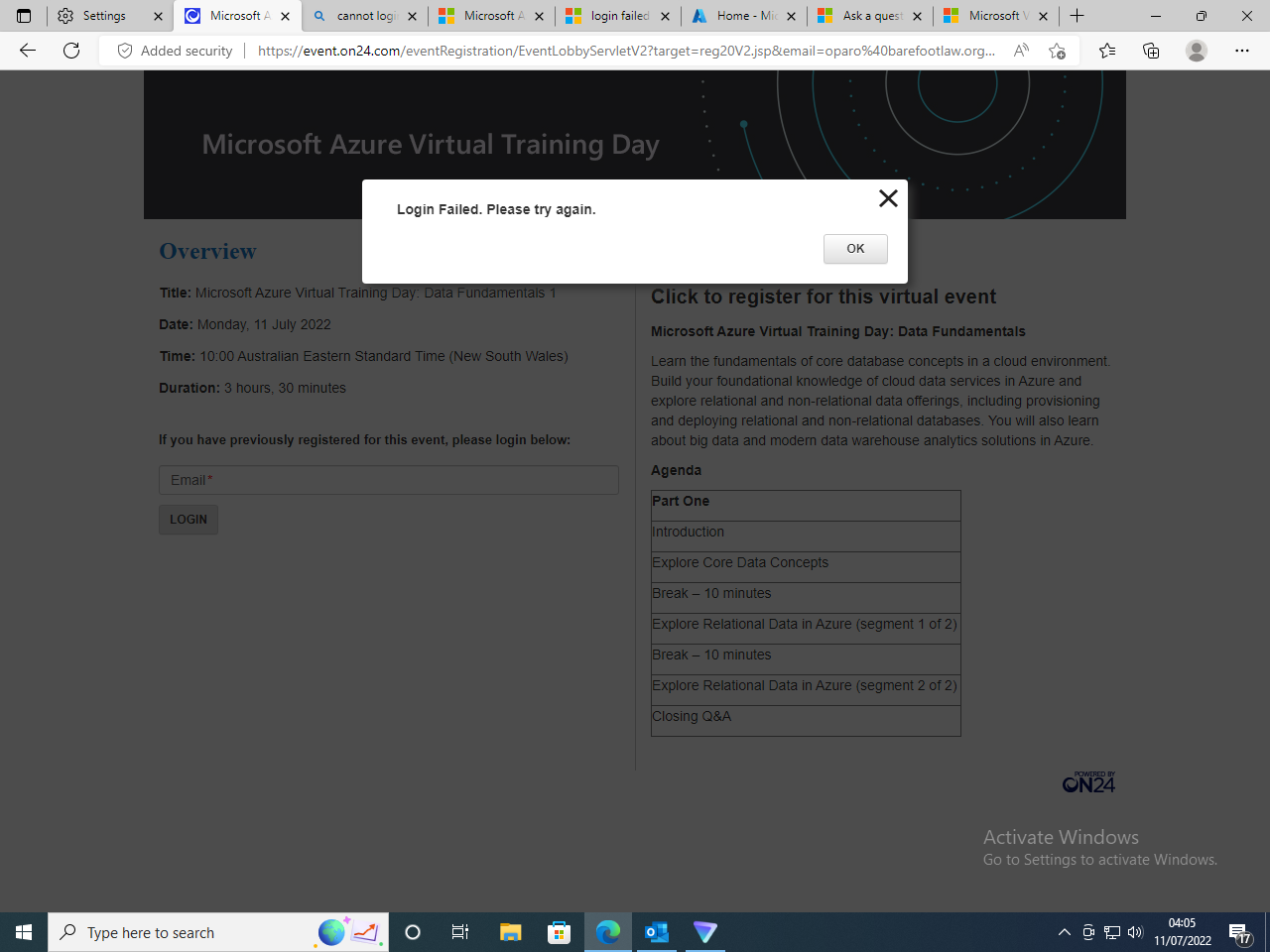Switch to the 'cannot login' search tab

pos(366,16)
